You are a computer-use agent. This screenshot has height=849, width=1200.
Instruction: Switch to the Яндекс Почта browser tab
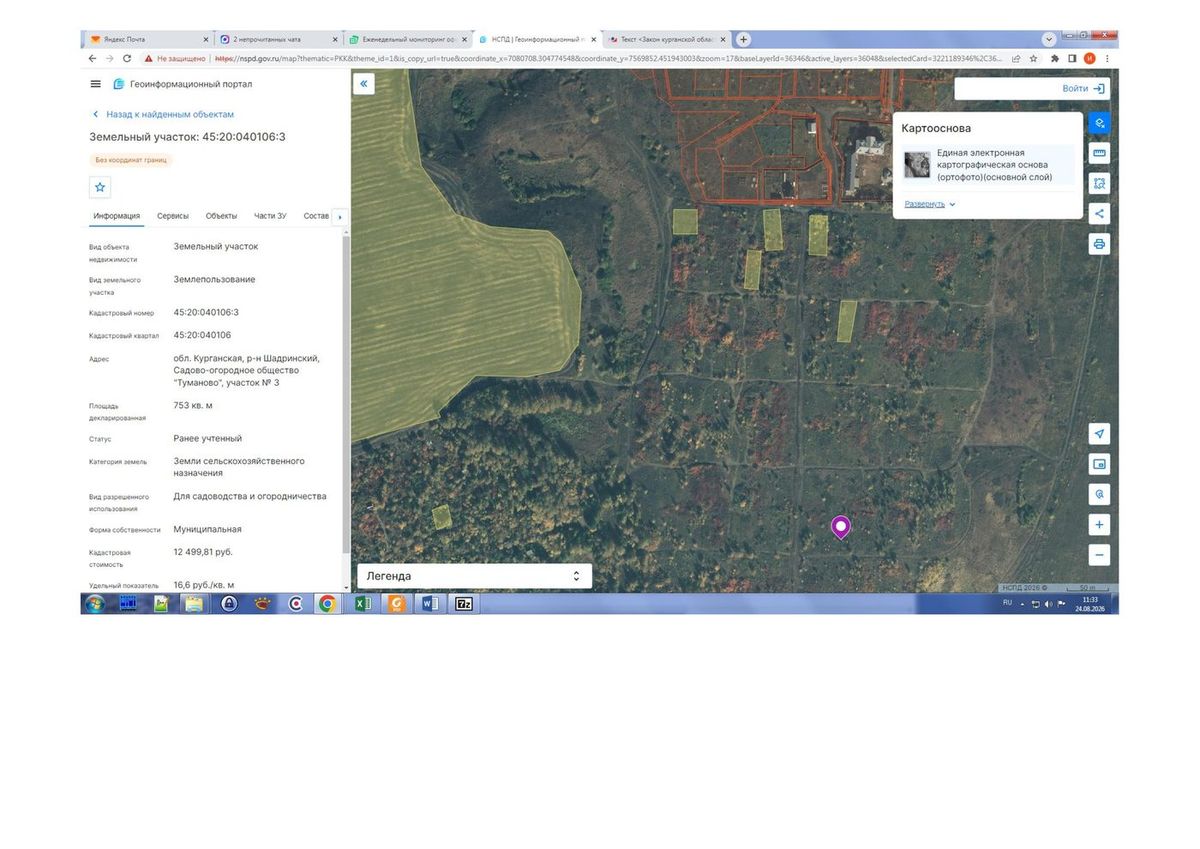point(147,39)
